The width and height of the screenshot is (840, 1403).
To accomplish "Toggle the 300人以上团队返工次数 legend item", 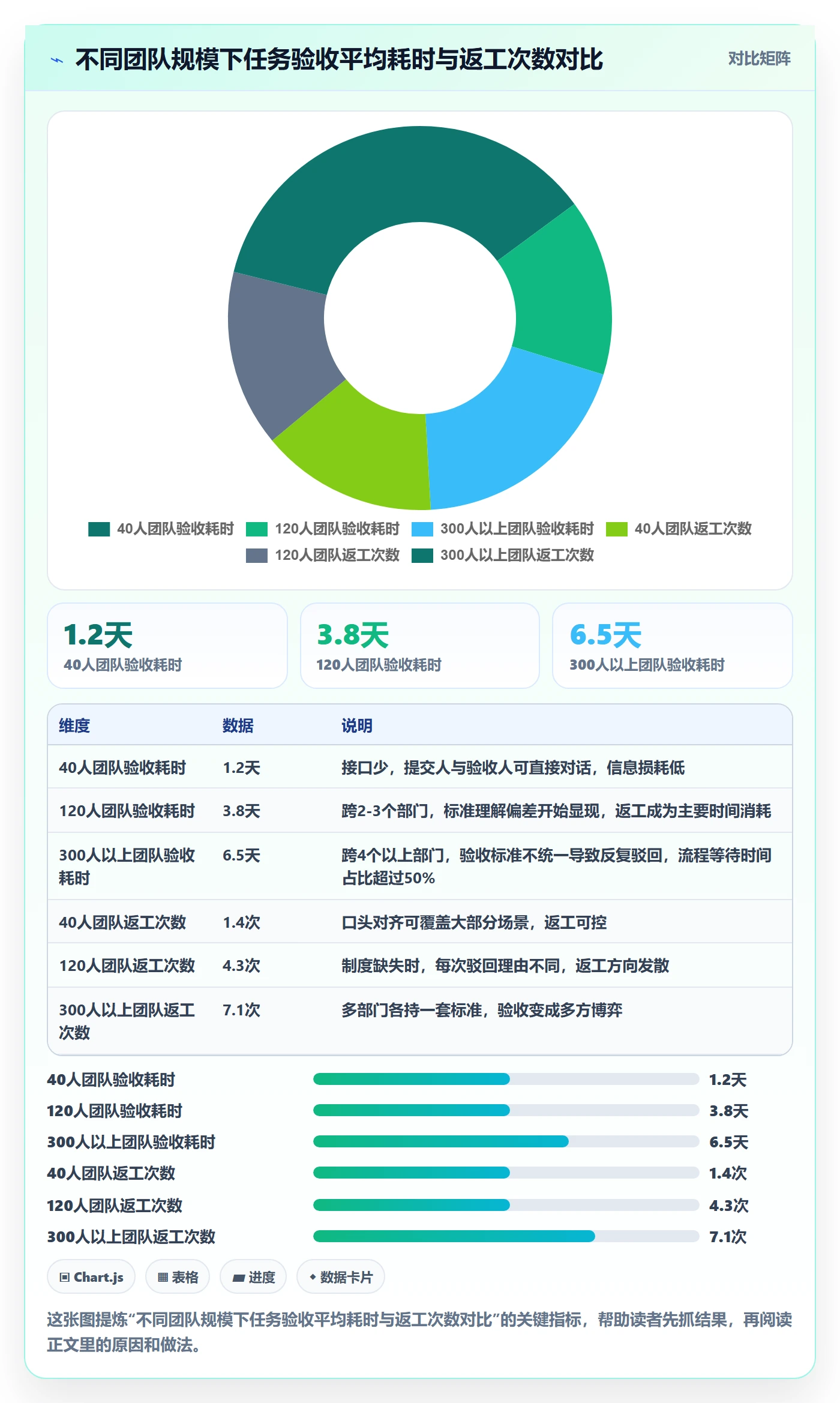I will click(503, 555).
